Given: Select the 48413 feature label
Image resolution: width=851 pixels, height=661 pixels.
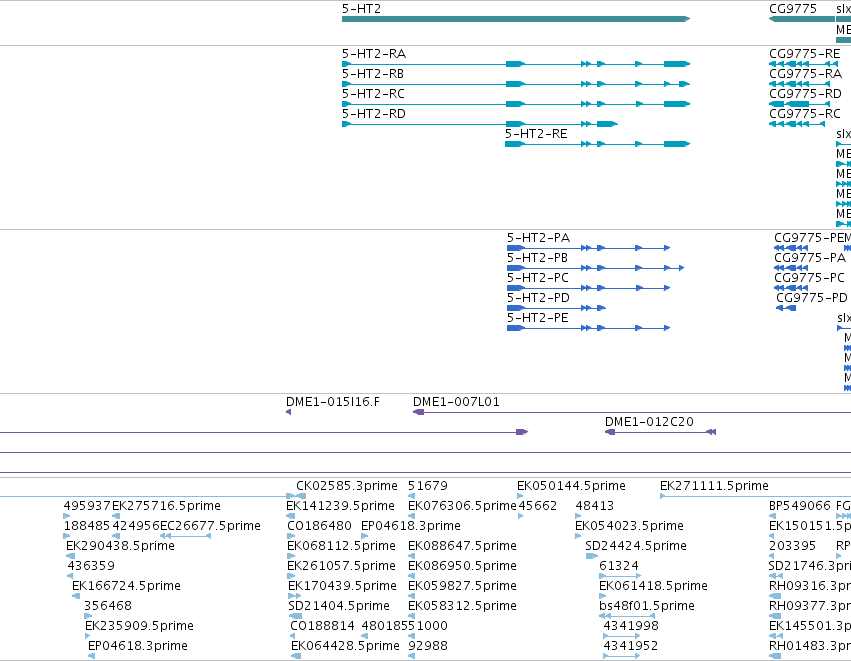Looking at the screenshot, I should [x=594, y=506].
